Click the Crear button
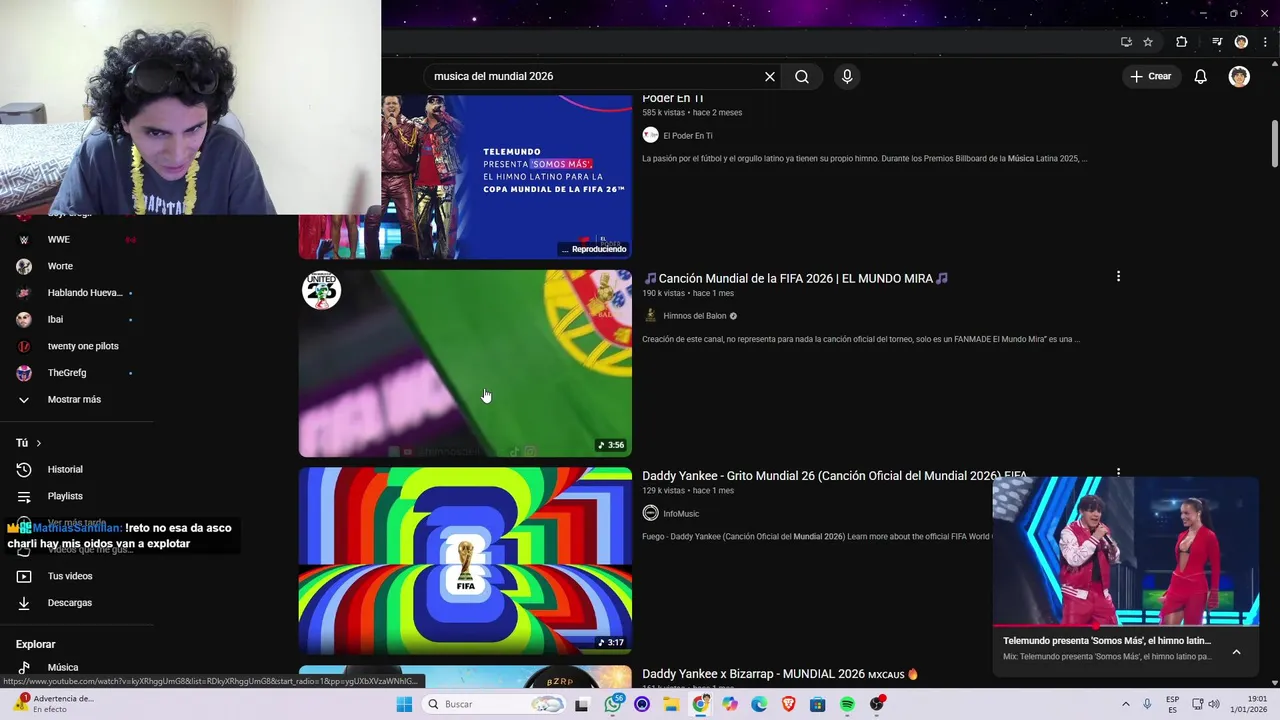The image size is (1280, 720). [1151, 77]
